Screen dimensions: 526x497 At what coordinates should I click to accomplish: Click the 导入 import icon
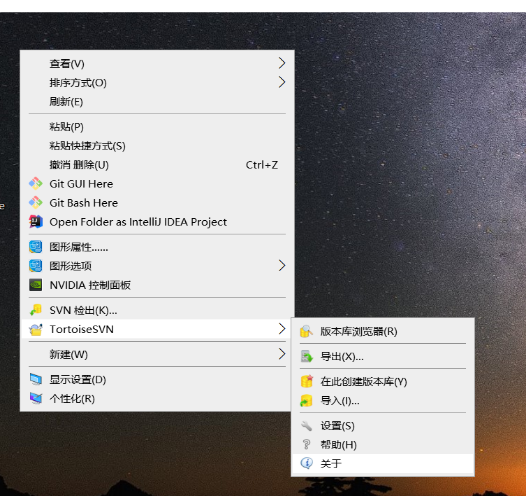tap(306, 401)
